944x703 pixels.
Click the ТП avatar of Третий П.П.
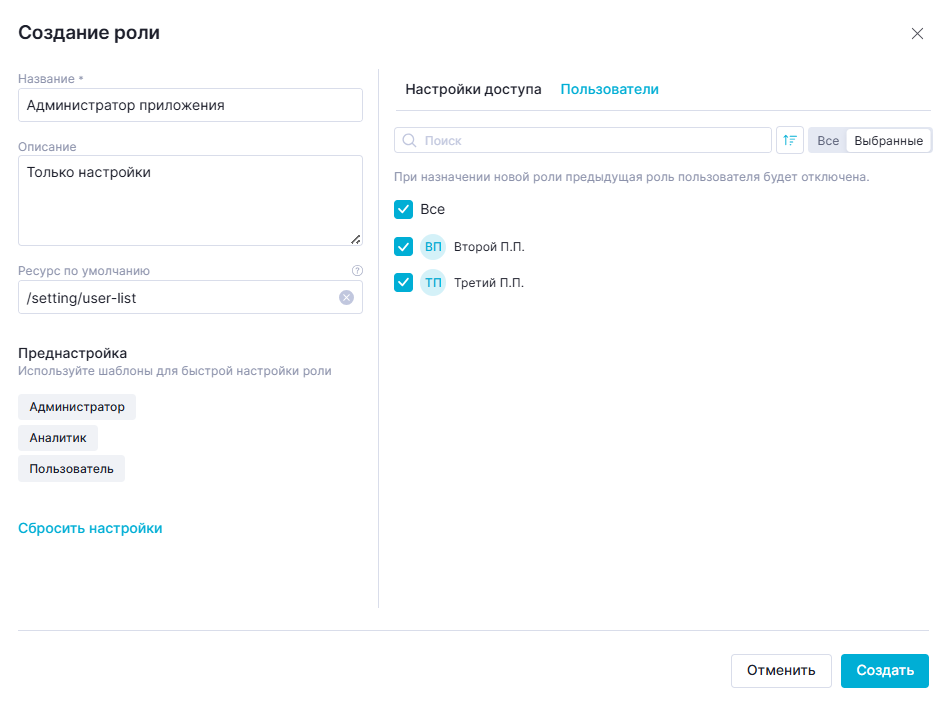[433, 283]
